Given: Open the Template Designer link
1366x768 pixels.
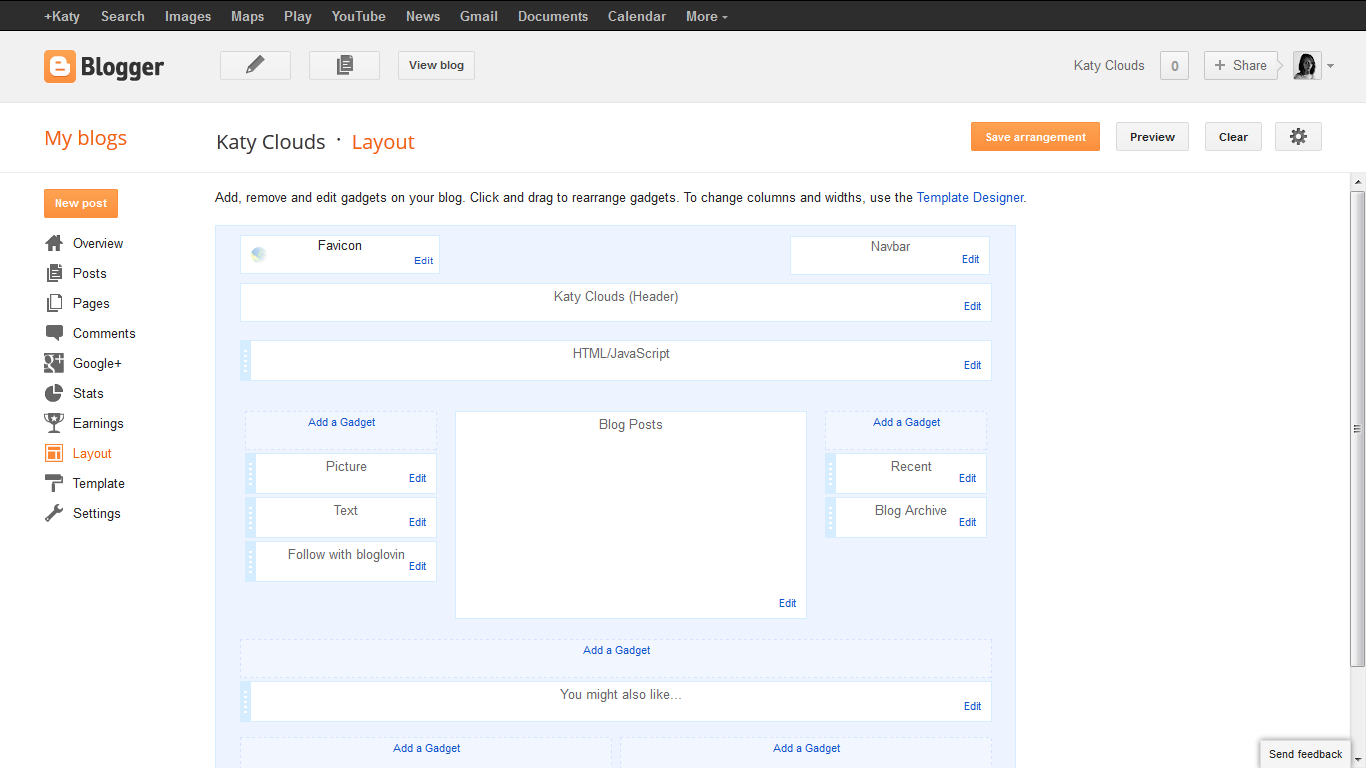Looking at the screenshot, I should (x=969, y=197).
